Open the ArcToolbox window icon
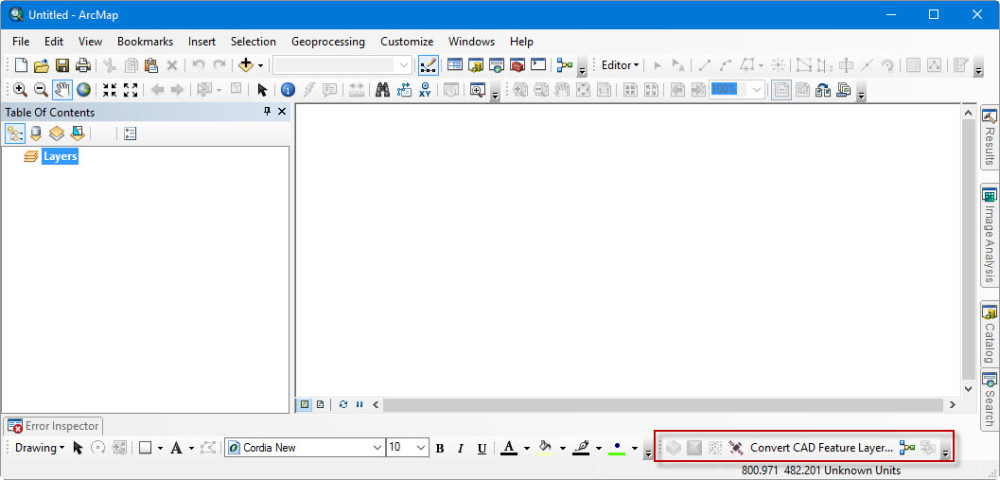Viewport: 1000px width, 480px height. click(x=517, y=65)
